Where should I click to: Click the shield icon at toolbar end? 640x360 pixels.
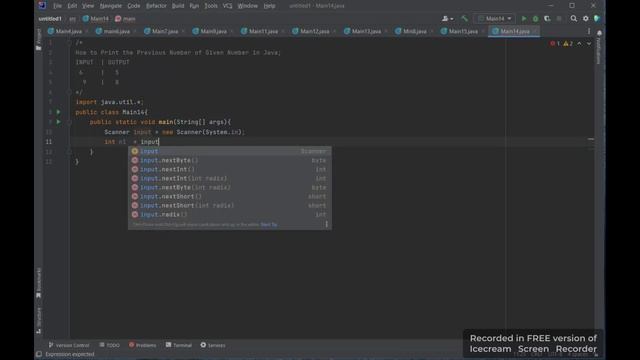[596, 18]
